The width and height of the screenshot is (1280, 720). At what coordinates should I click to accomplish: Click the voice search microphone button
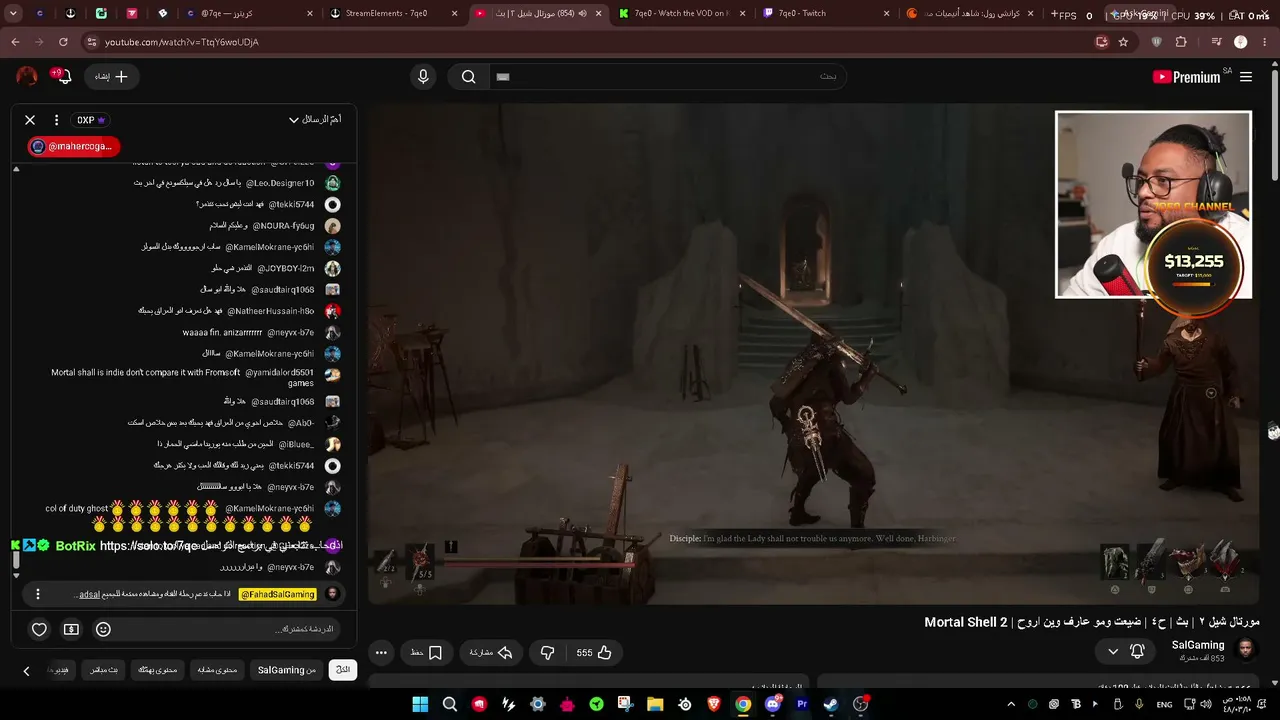[423, 77]
